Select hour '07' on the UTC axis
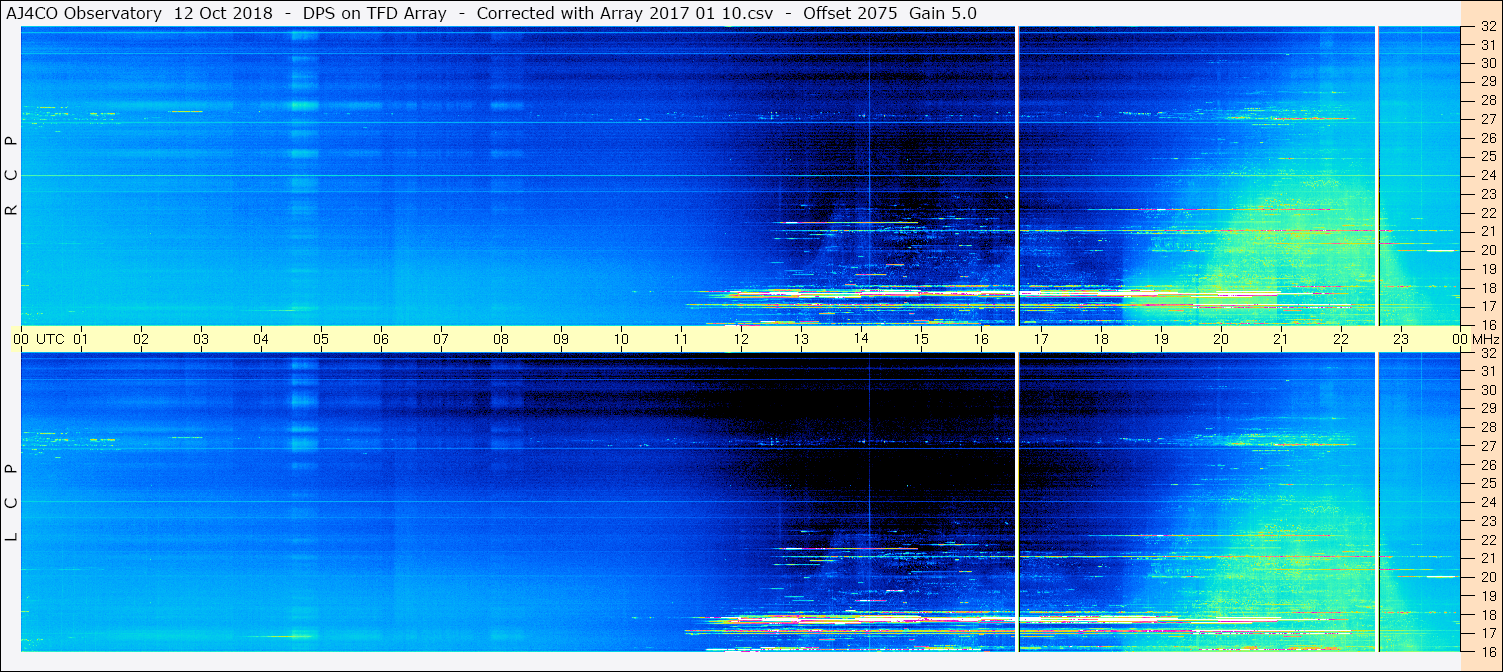 441,339
